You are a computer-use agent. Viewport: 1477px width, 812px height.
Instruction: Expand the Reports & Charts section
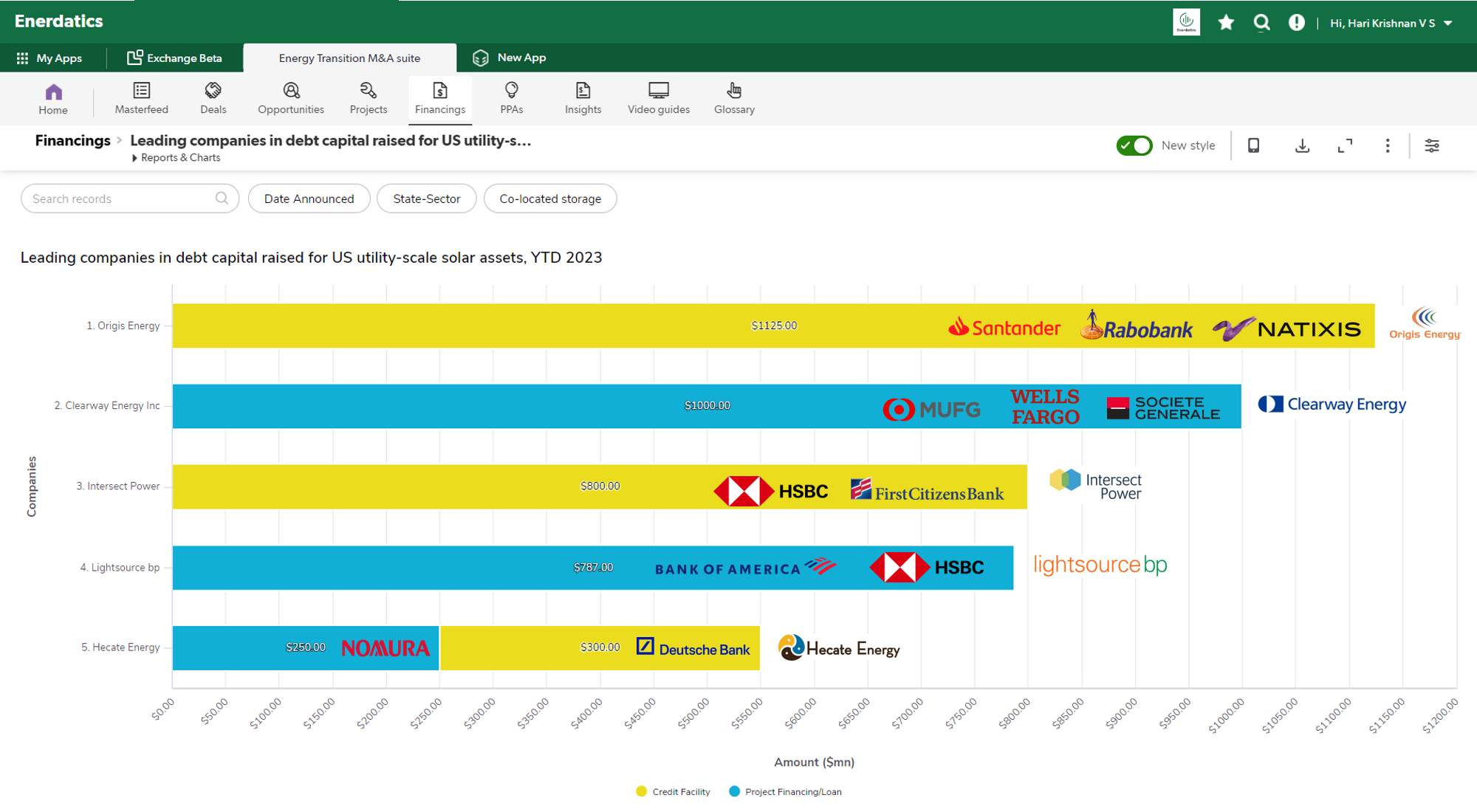point(177,158)
